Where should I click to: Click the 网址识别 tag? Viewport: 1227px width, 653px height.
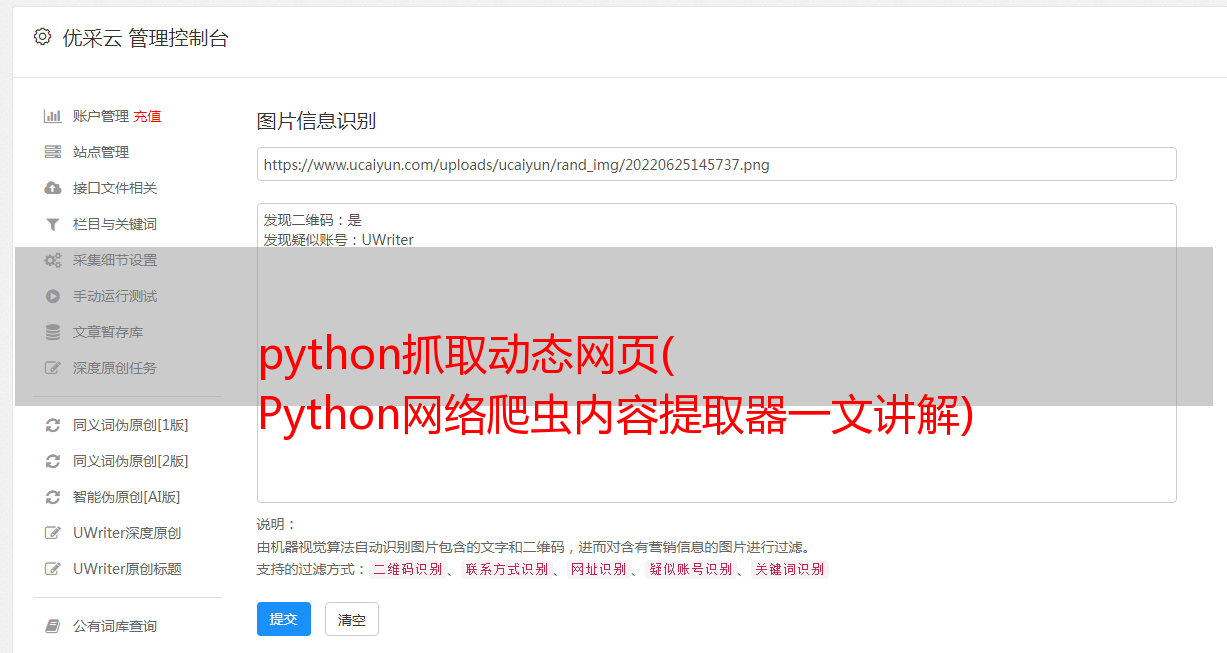598,569
